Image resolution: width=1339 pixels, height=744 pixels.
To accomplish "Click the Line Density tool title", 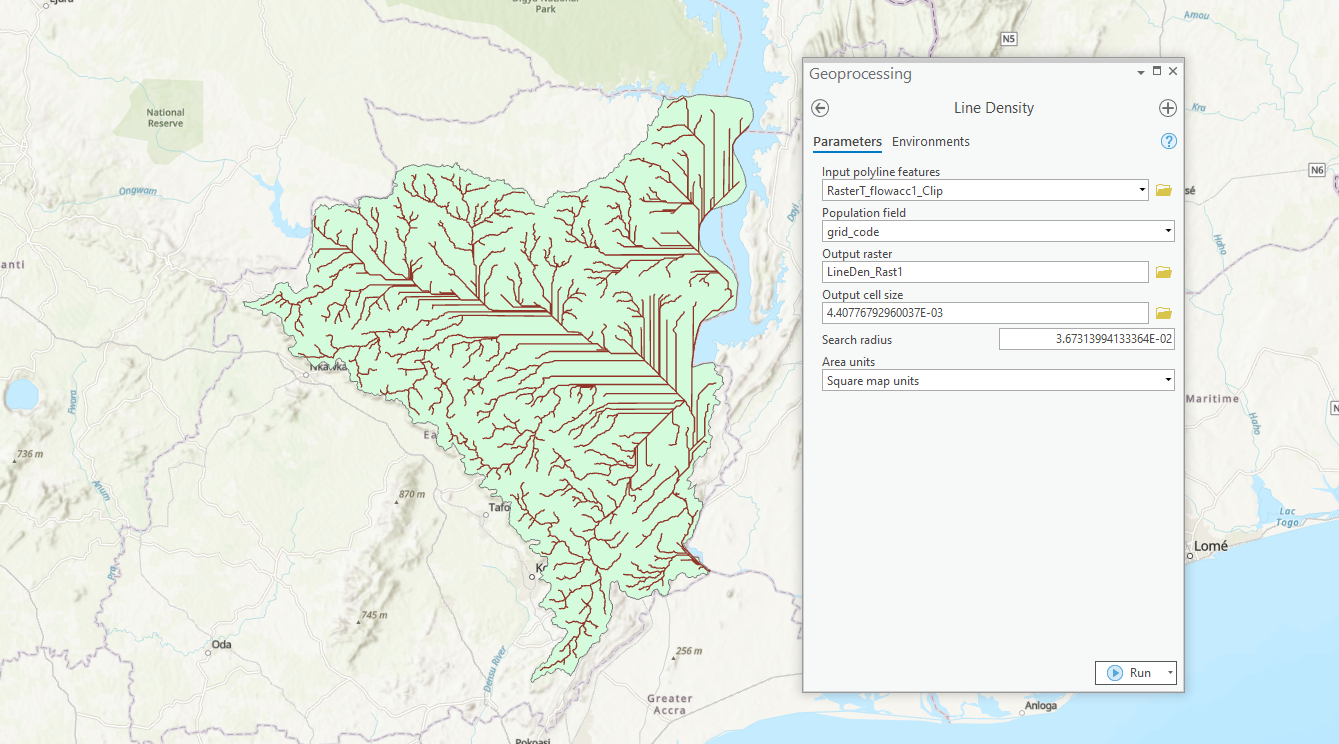I will (x=994, y=108).
